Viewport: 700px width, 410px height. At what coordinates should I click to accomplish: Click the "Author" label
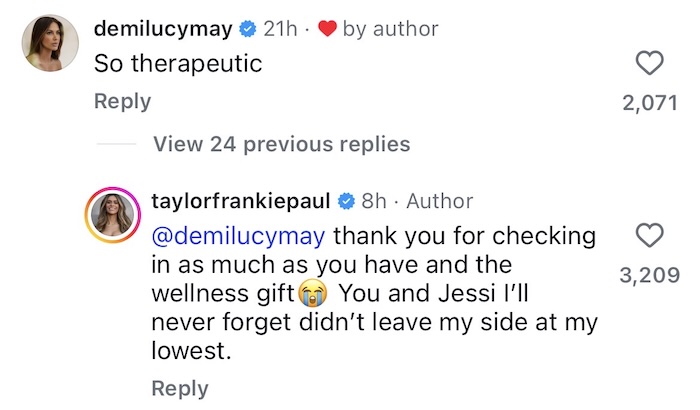439,201
